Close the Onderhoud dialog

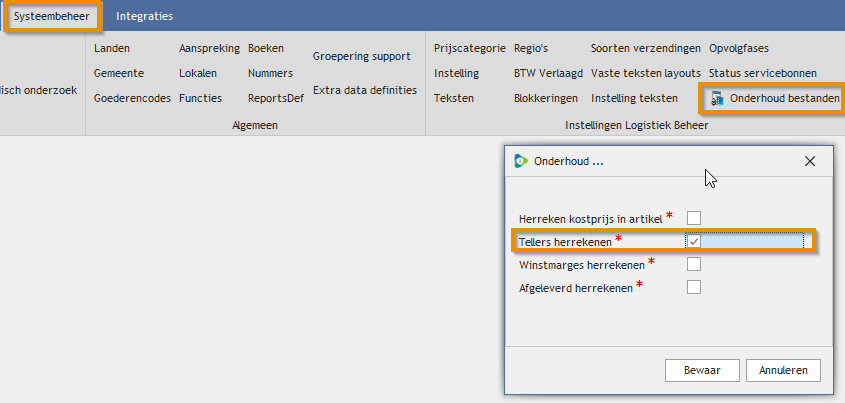[810, 161]
